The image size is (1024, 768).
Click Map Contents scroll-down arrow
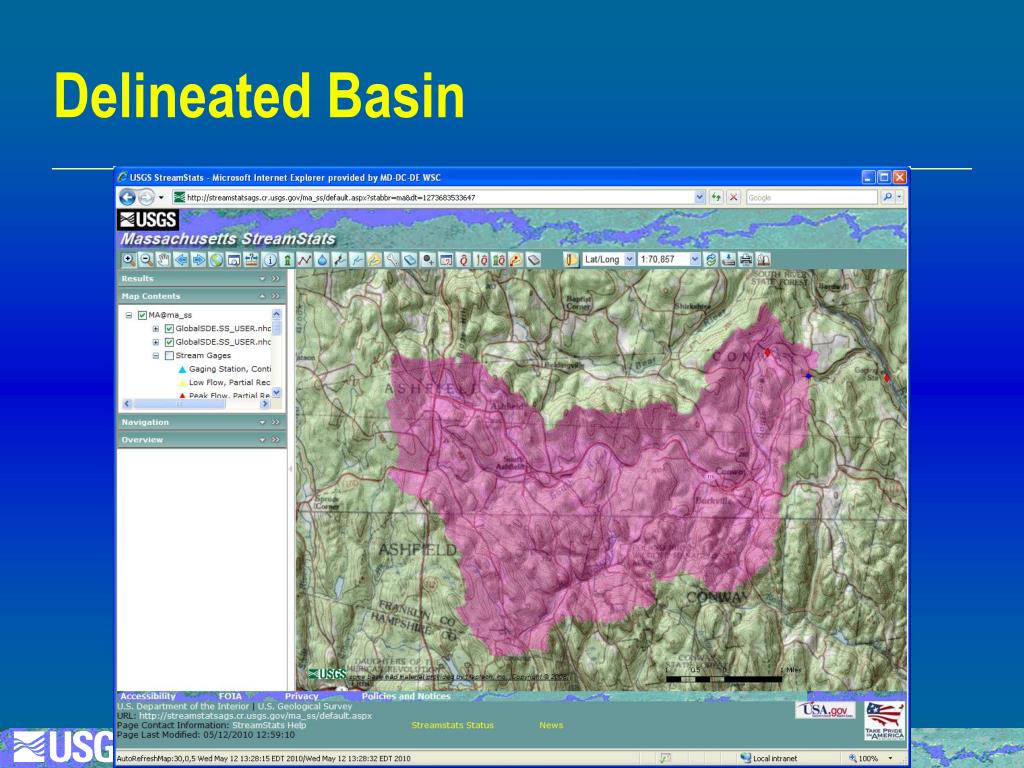pyautogui.click(x=276, y=392)
